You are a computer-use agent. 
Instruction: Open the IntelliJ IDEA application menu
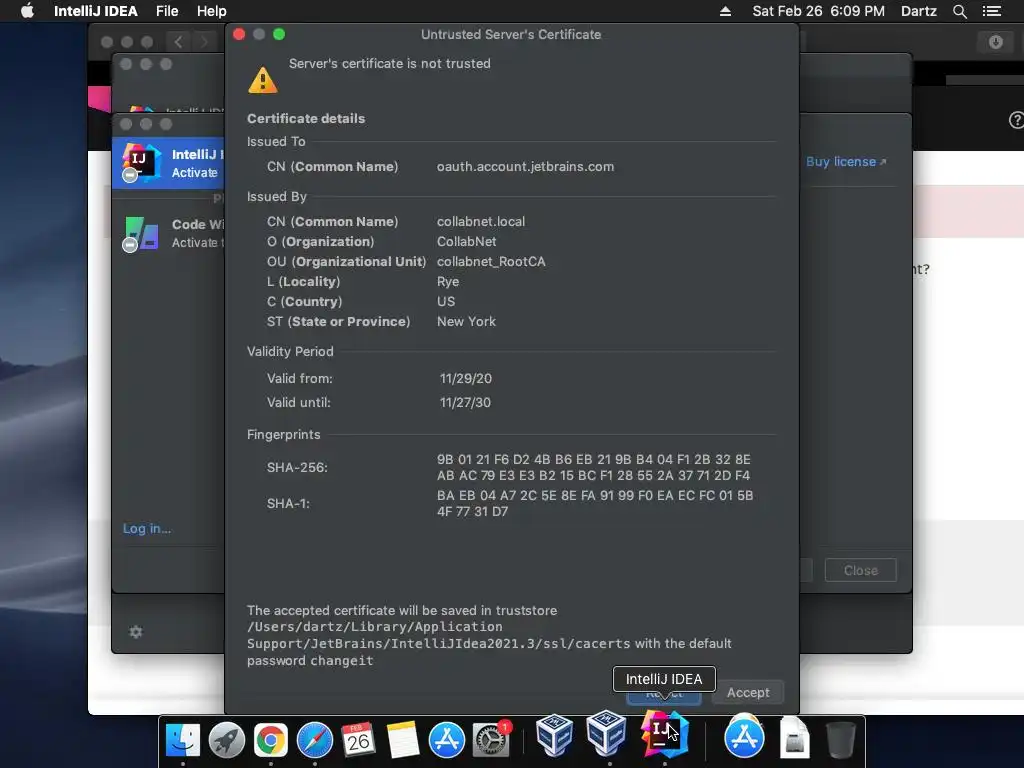[95, 11]
